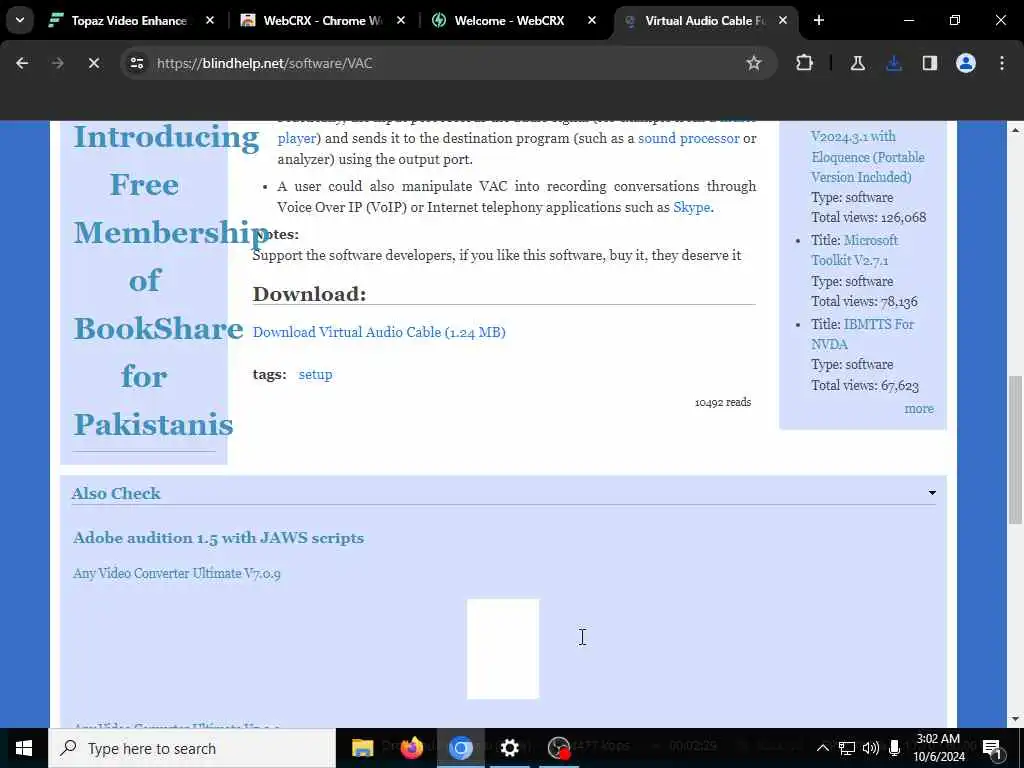Open Download Virtual Audio Cable (1.24 MB) link
The image size is (1024, 768).
click(x=379, y=332)
